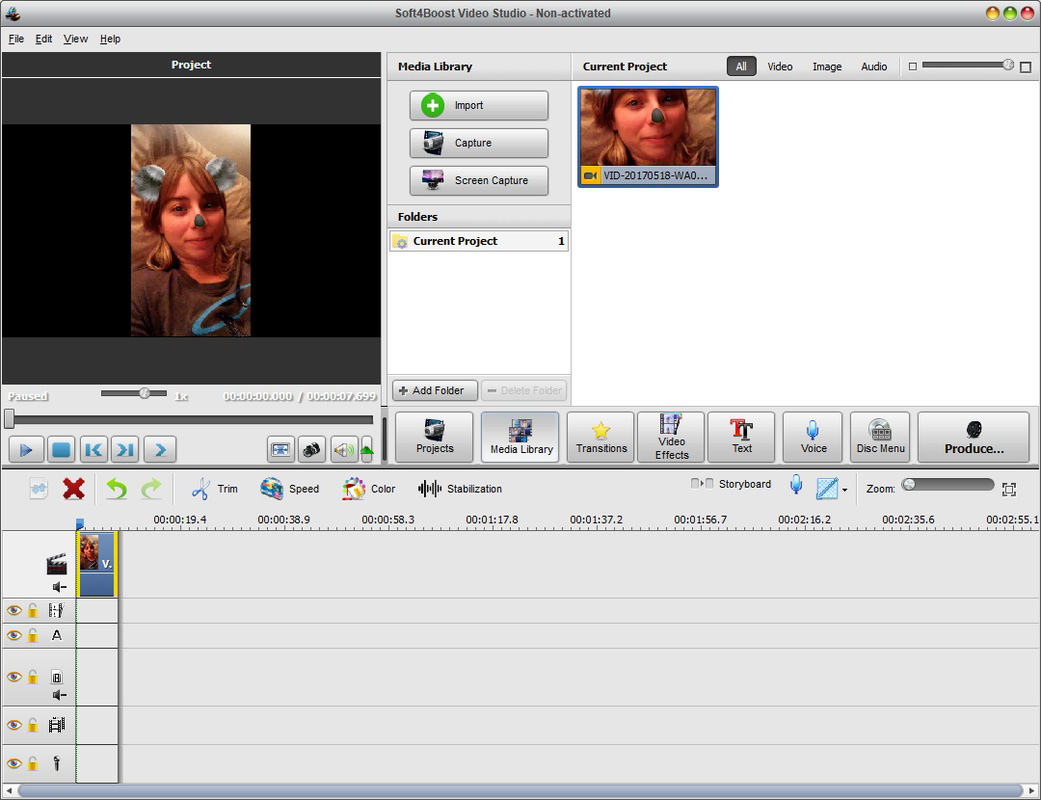This screenshot has width=1041, height=800.
Task: Click the timeline microphone record icon
Action: (x=796, y=485)
